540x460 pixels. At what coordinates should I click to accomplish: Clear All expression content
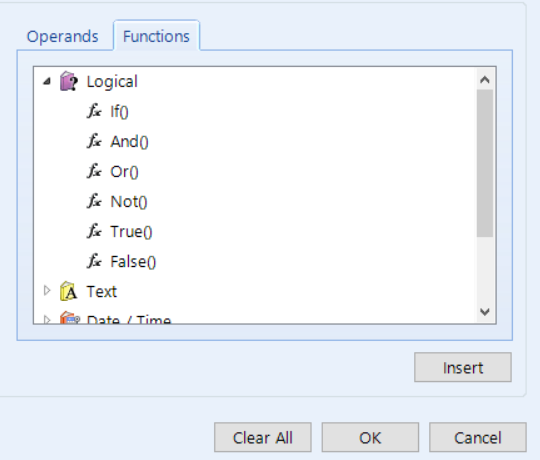coord(262,437)
